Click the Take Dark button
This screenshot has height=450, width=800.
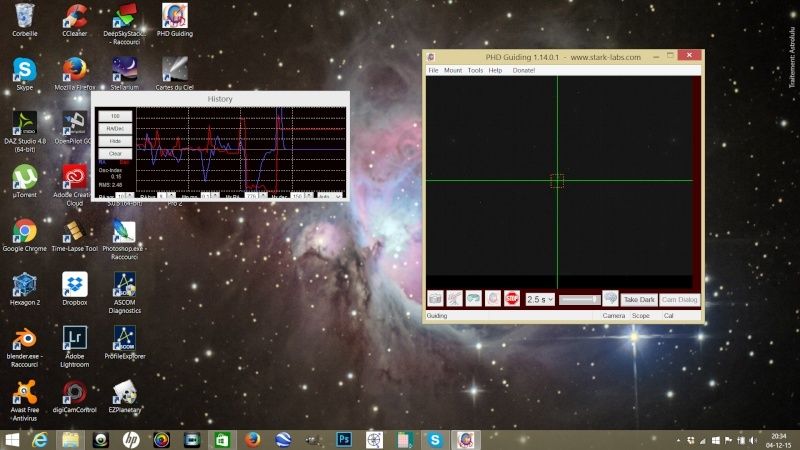click(x=639, y=299)
